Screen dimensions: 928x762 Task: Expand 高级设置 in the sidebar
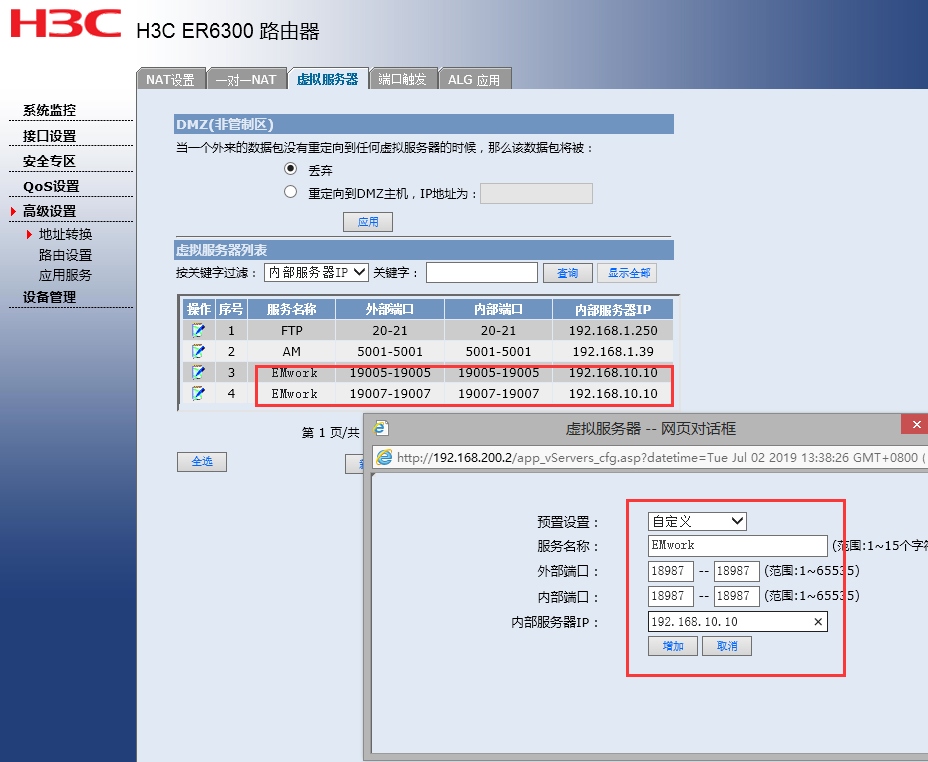point(49,211)
